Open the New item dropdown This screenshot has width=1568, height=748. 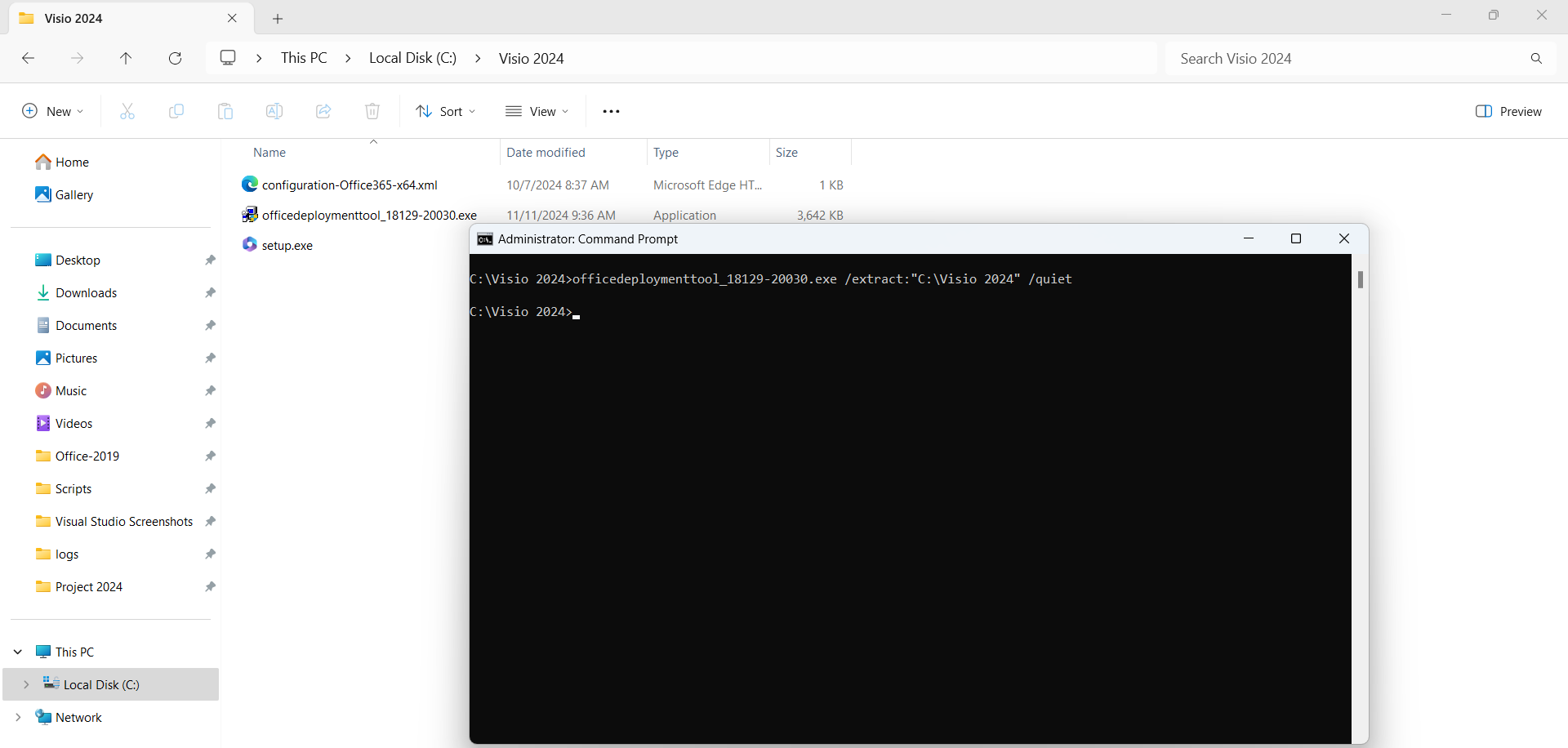click(53, 111)
